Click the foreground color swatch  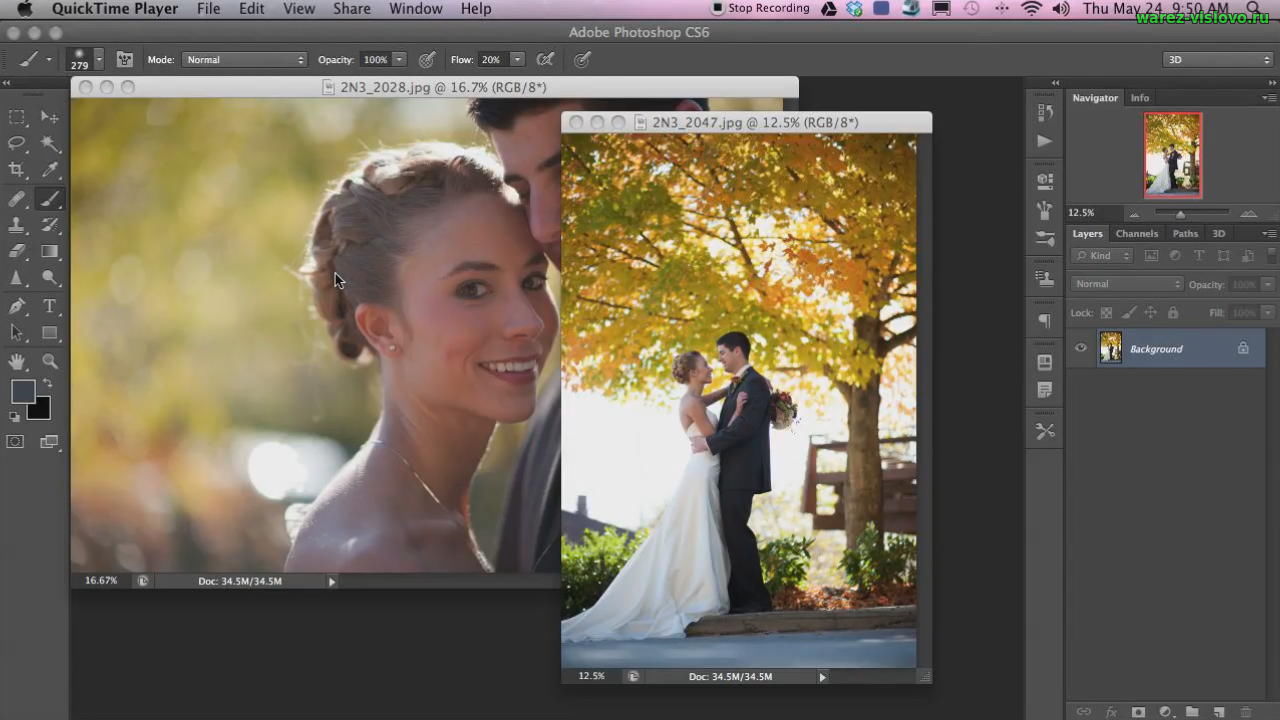23,392
